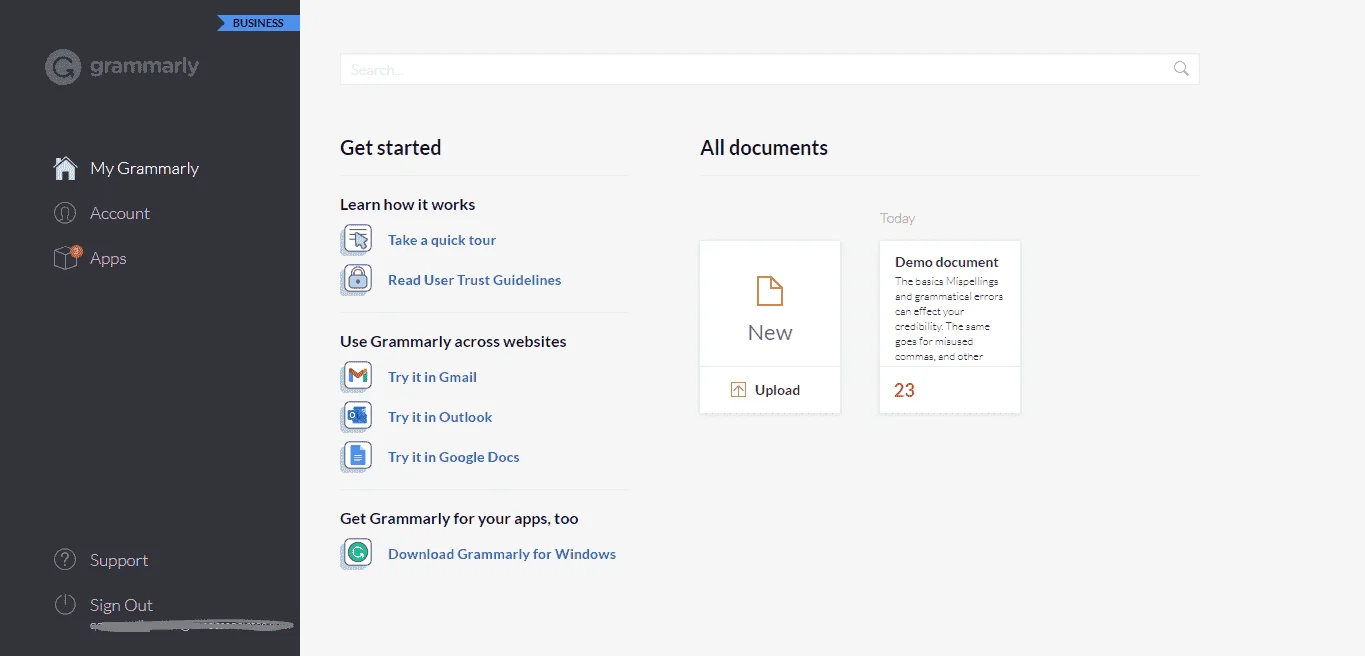The image size is (1365, 656).
Task: Click the User Trust padlock icon
Action: [x=357, y=280]
